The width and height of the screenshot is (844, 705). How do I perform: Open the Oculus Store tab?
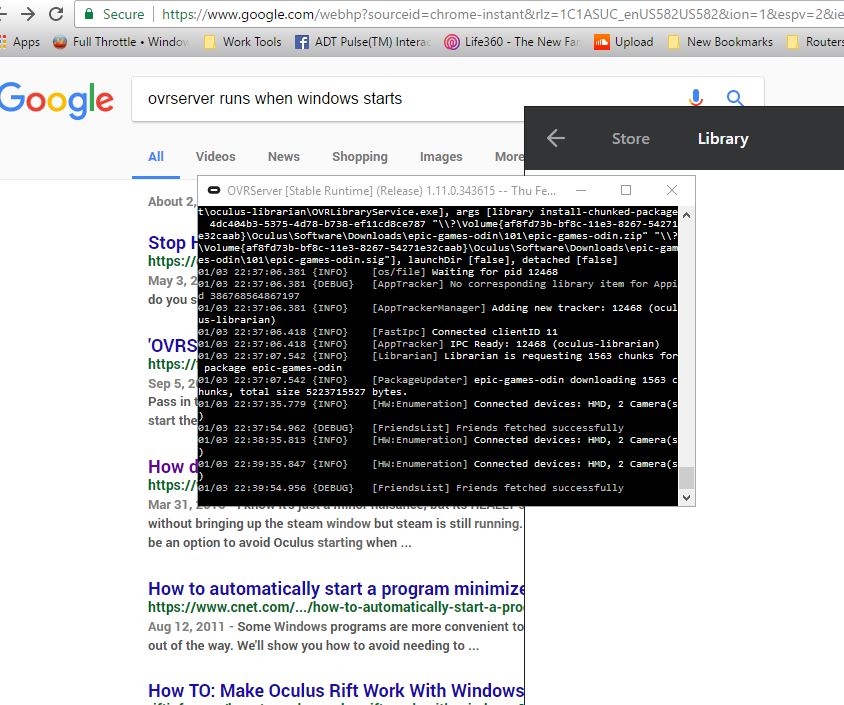pyautogui.click(x=630, y=138)
